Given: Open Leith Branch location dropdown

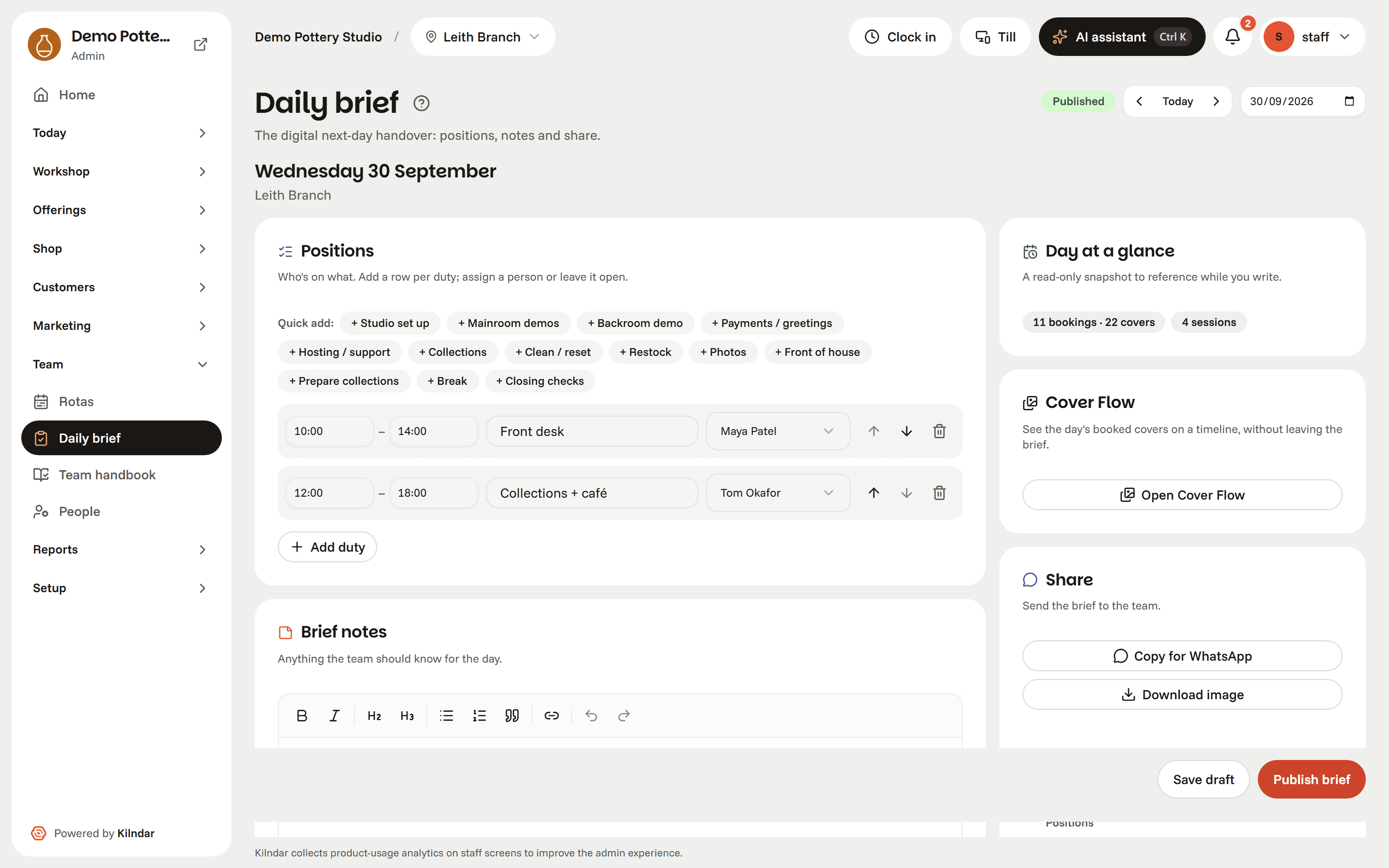Looking at the screenshot, I should [483, 37].
